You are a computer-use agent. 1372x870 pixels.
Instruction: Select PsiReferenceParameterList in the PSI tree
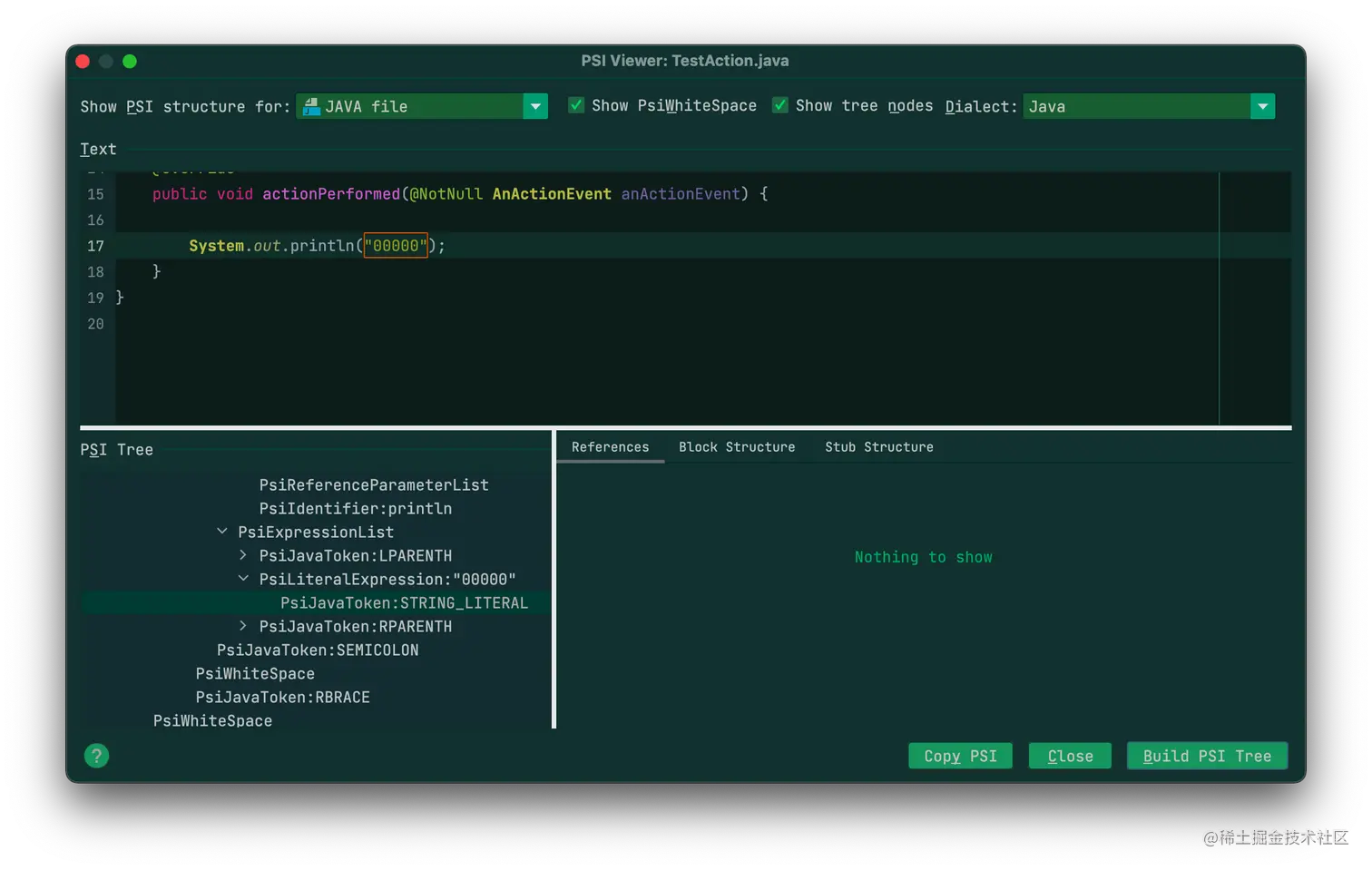pyautogui.click(x=374, y=485)
